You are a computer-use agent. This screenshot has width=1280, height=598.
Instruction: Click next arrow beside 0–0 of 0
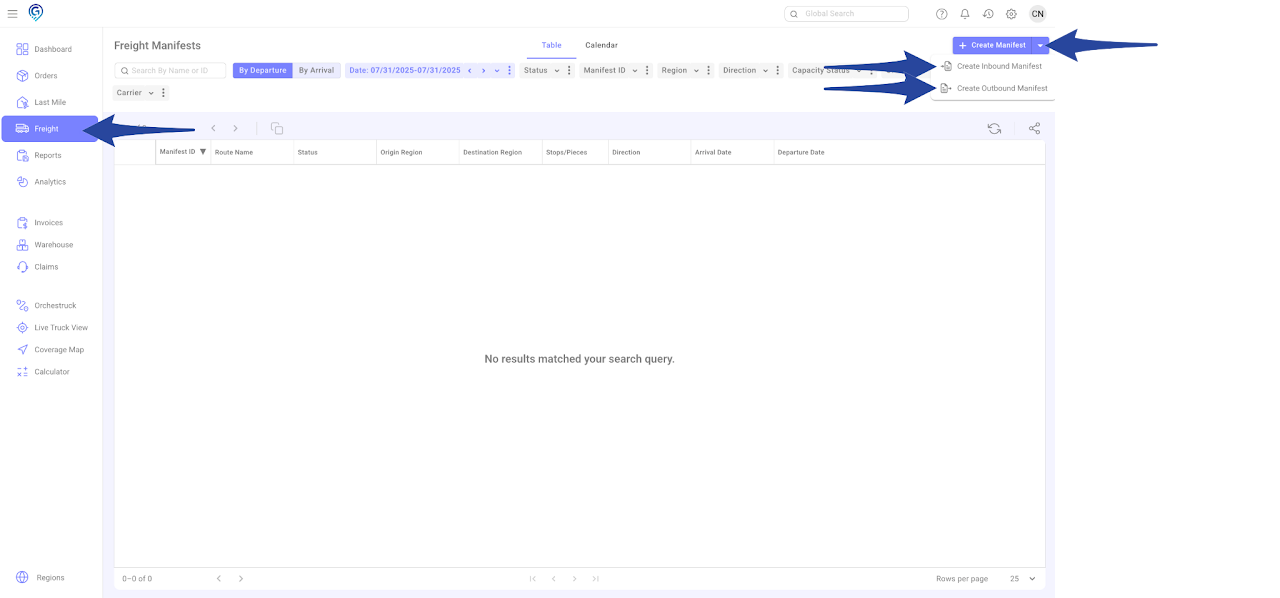[241, 579]
